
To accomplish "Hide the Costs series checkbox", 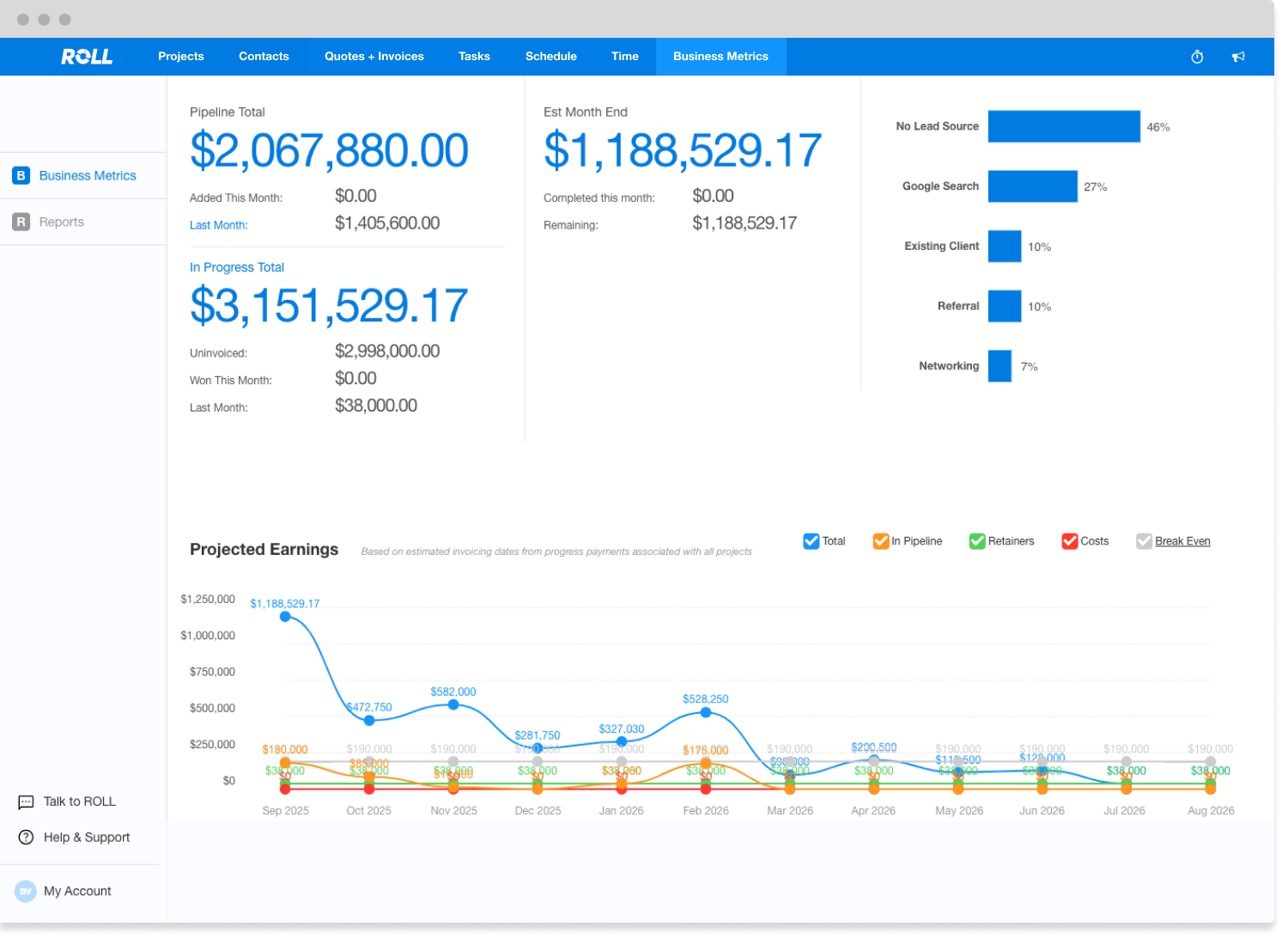I will 1069,541.
